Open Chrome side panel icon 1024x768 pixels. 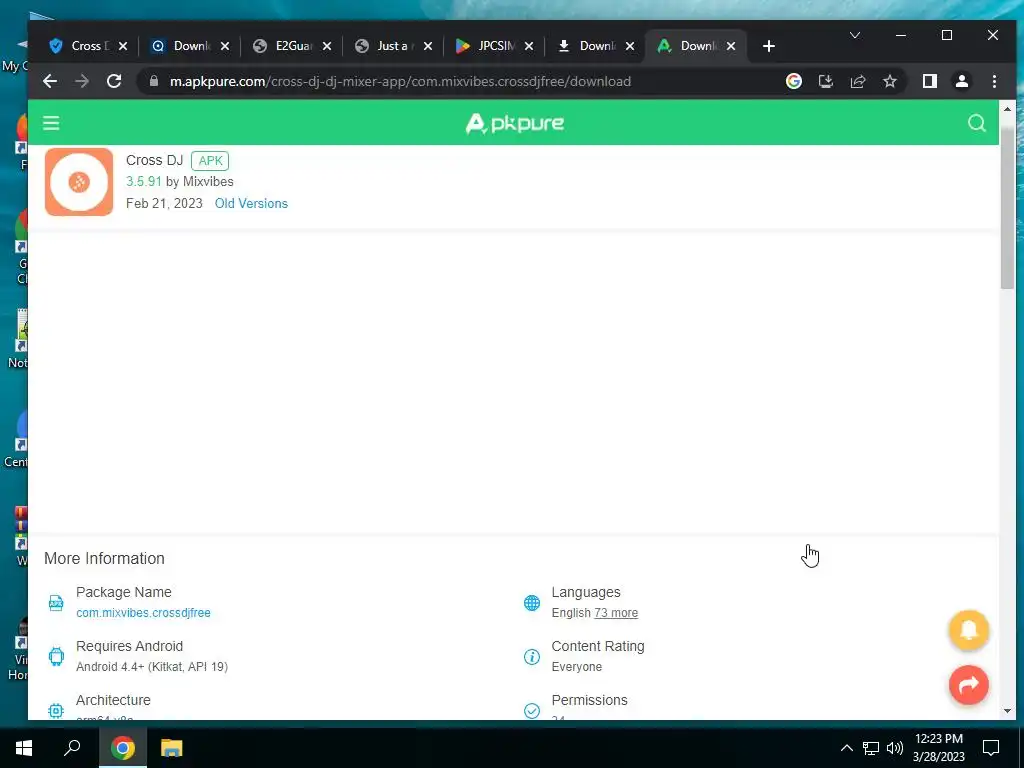point(929,81)
